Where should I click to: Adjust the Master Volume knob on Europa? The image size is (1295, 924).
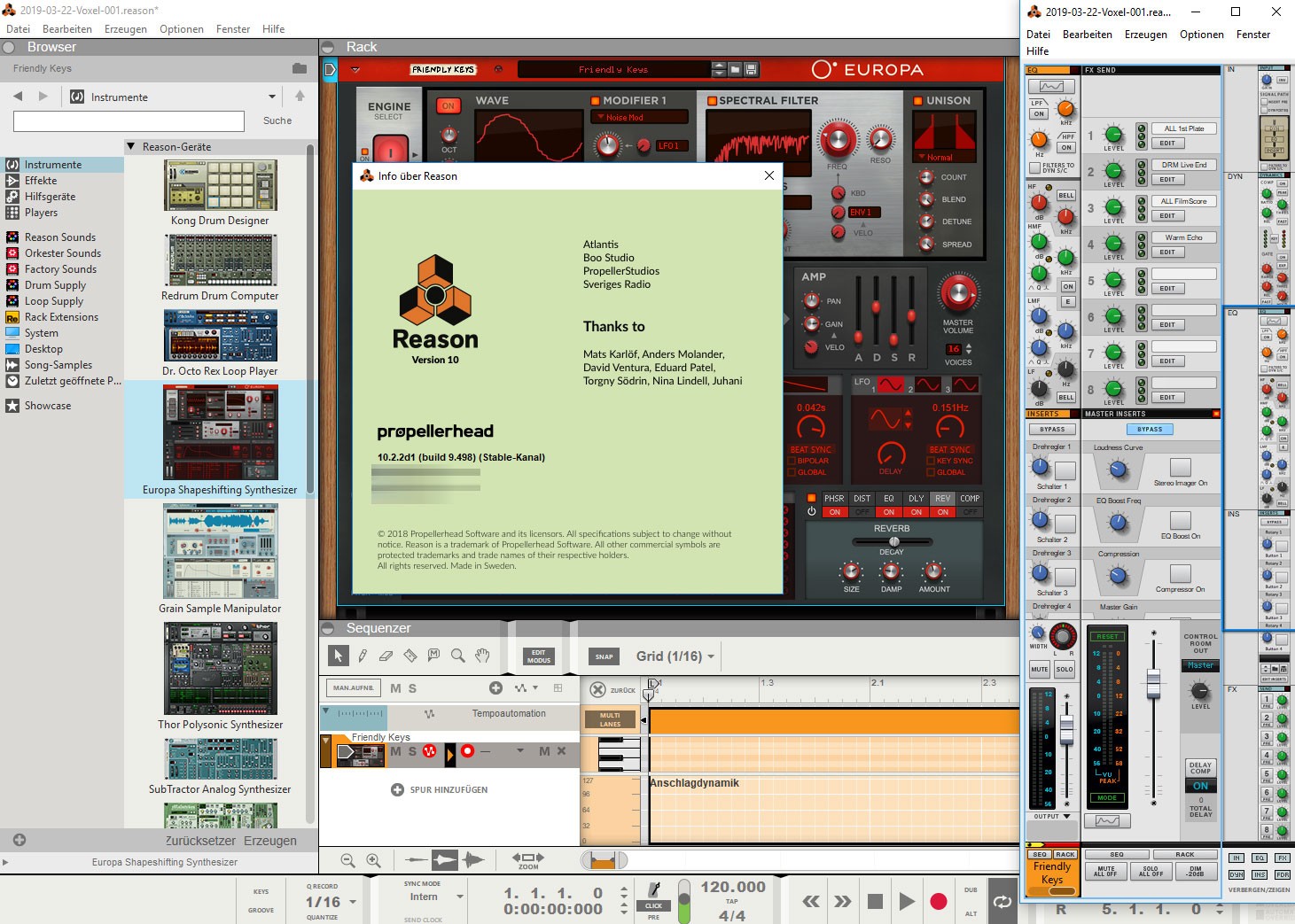tap(957, 293)
